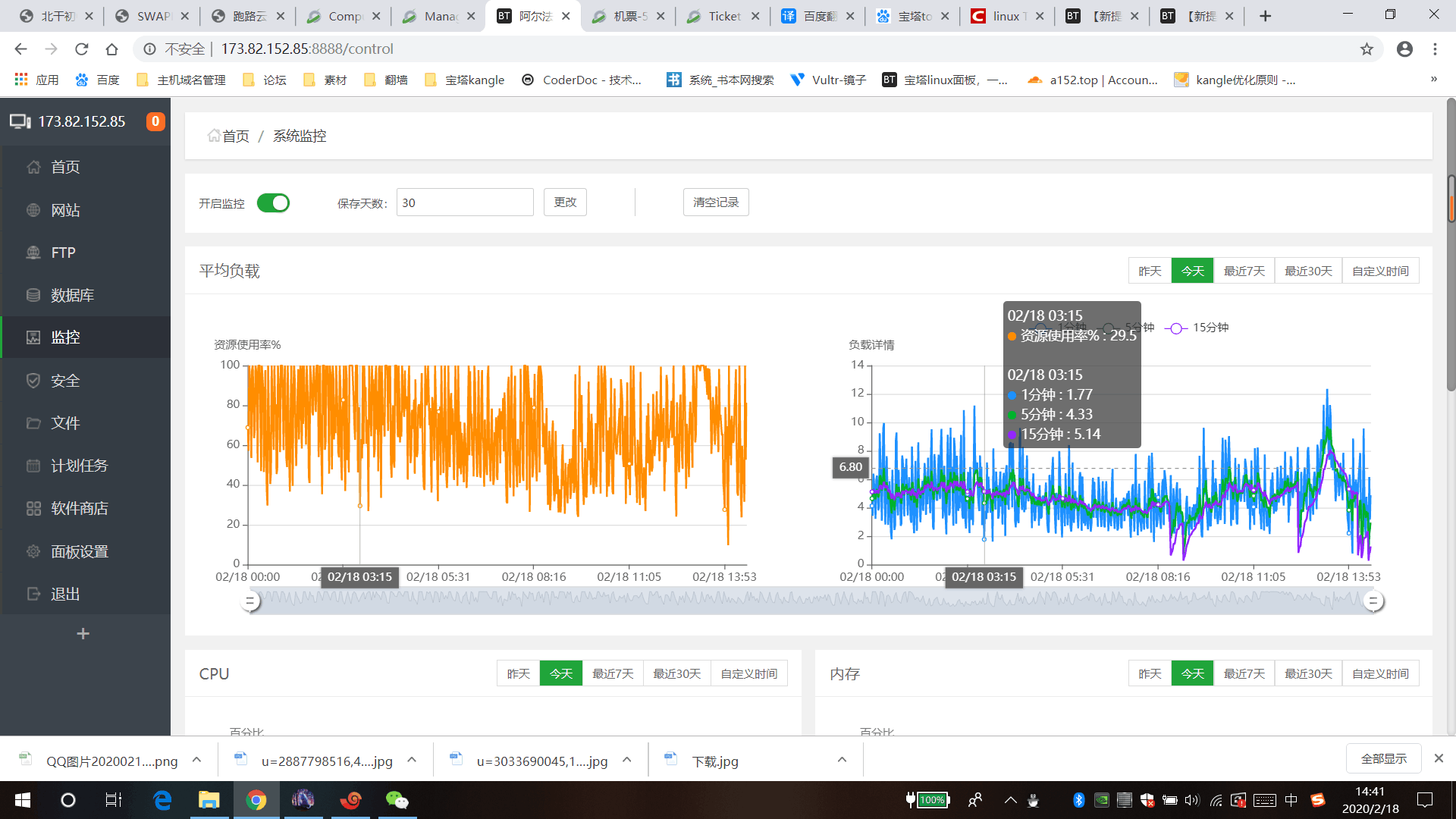Open the FTP sidebar icon
Image resolution: width=1456 pixels, height=819 pixels.
(33, 253)
